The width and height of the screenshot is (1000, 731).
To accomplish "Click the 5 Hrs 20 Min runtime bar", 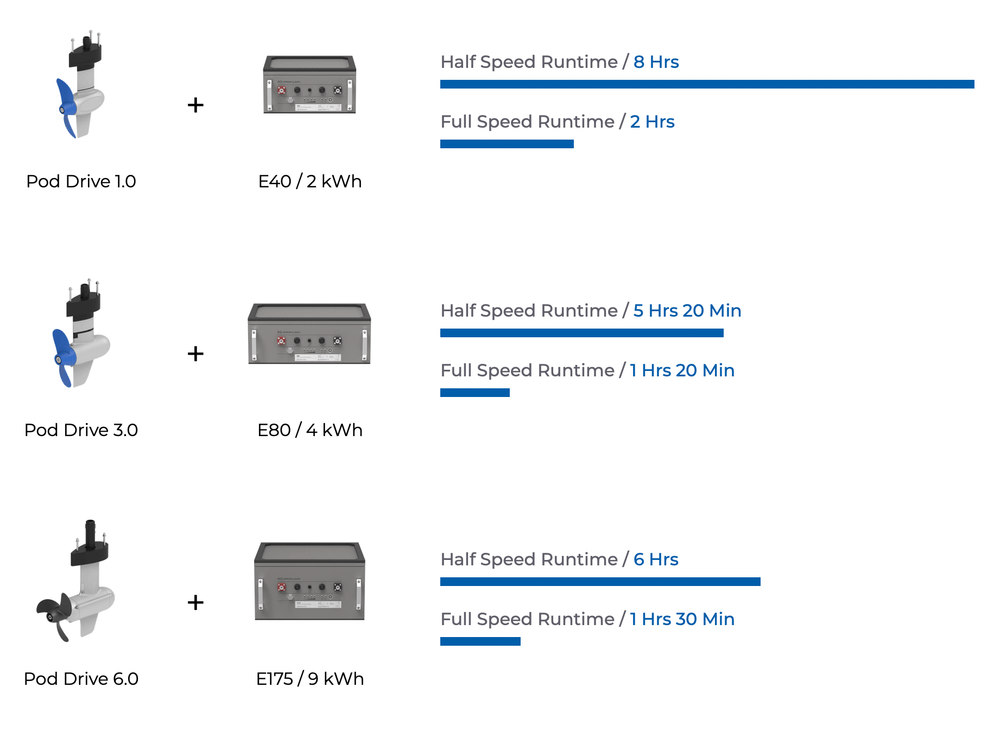I will (581, 333).
